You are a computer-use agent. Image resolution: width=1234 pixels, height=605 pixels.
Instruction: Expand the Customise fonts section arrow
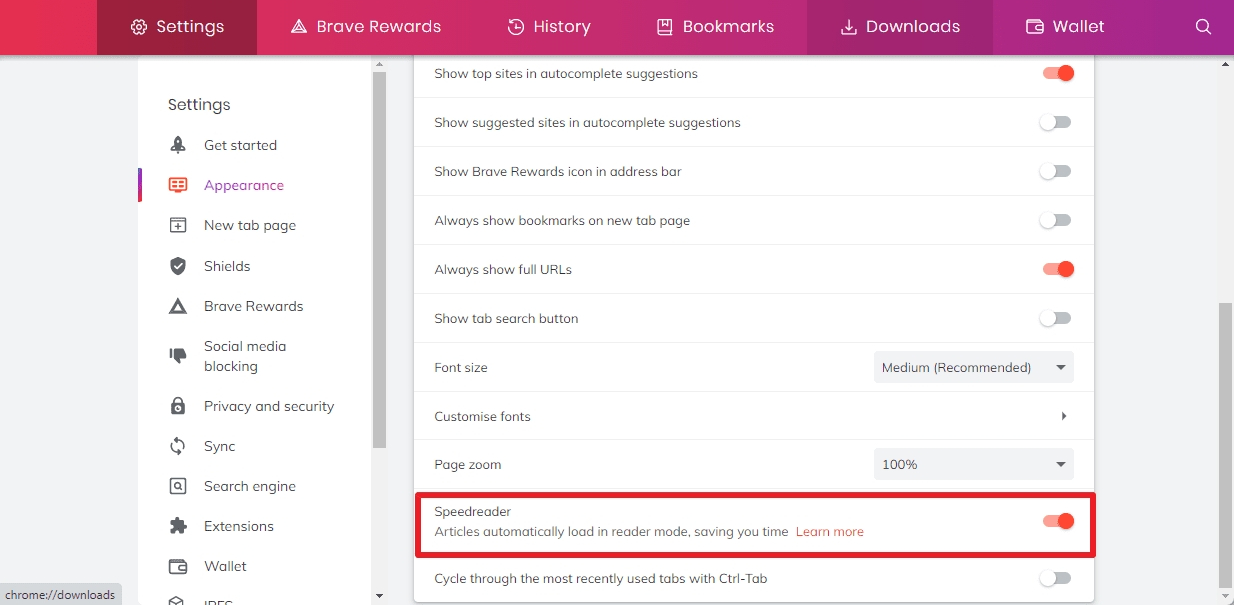pyautogui.click(x=1063, y=416)
